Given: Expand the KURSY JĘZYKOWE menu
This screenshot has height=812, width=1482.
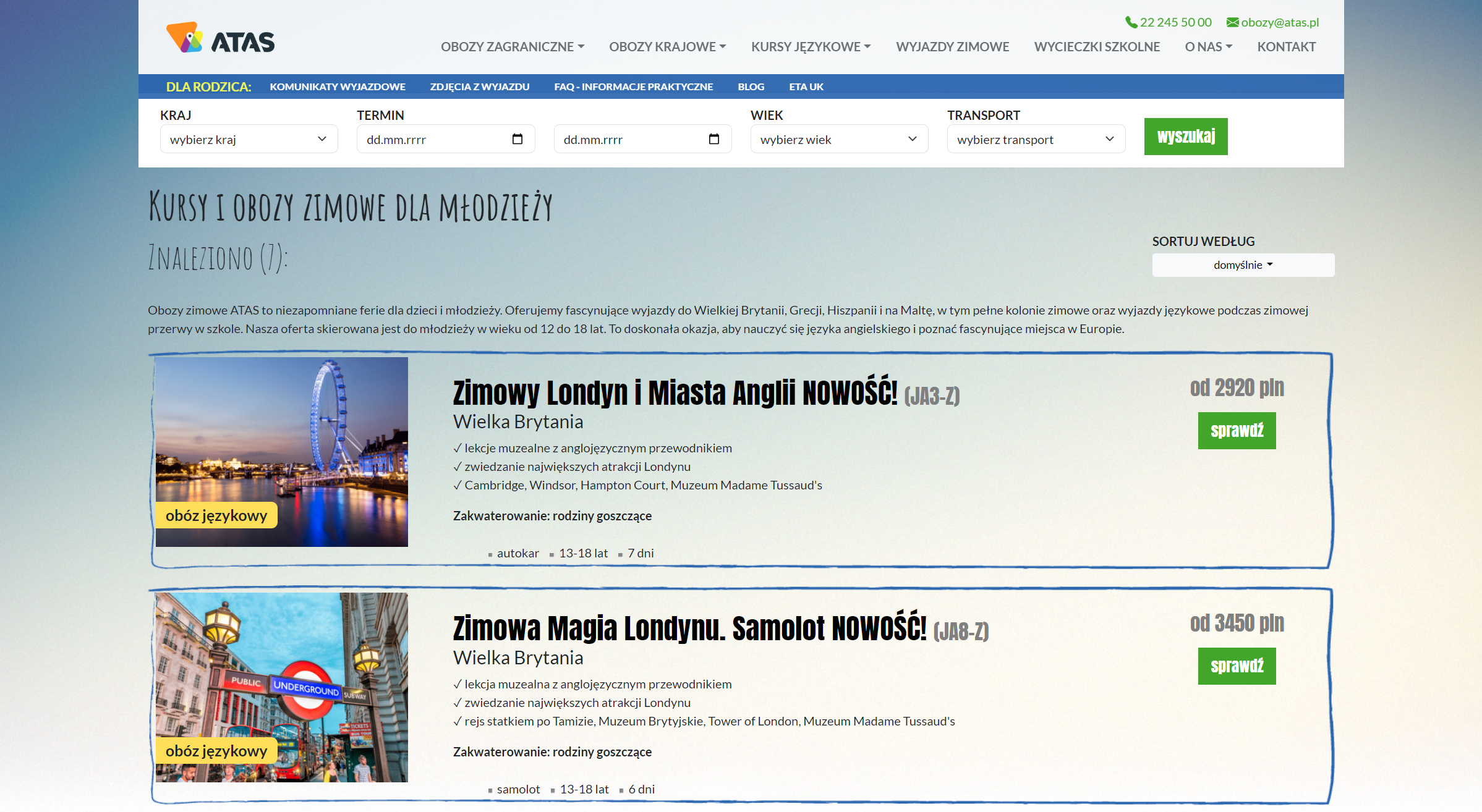Looking at the screenshot, I should pos(811,46).
